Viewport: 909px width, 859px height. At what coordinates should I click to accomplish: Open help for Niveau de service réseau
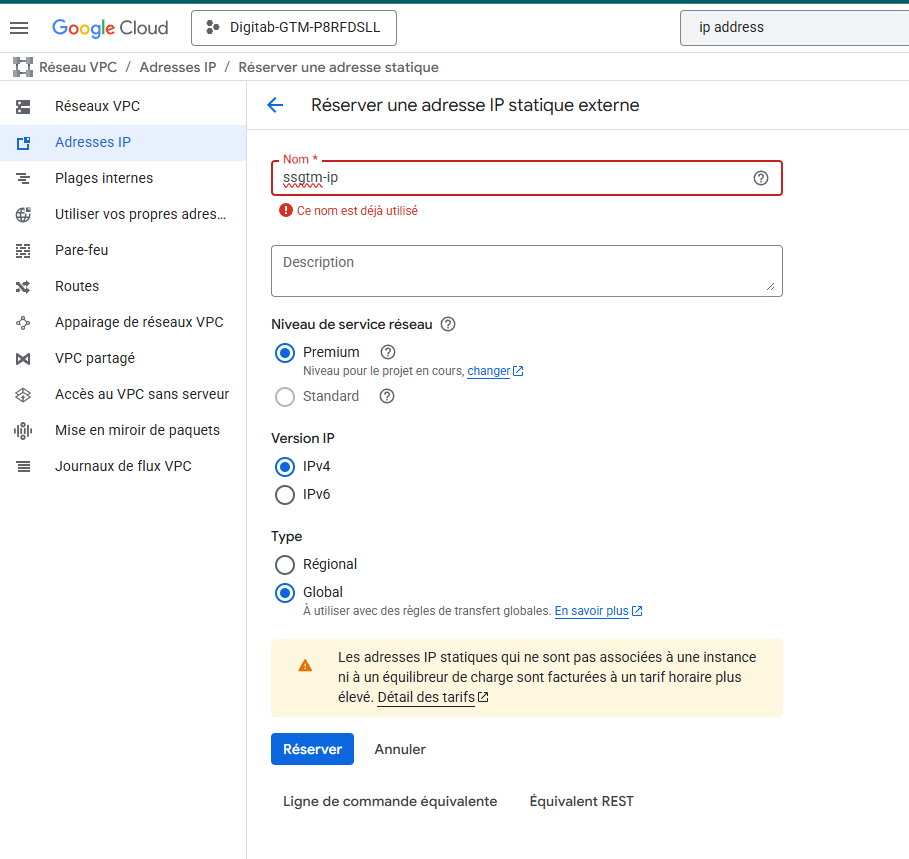pyautogui.click(x=448, y=324)
